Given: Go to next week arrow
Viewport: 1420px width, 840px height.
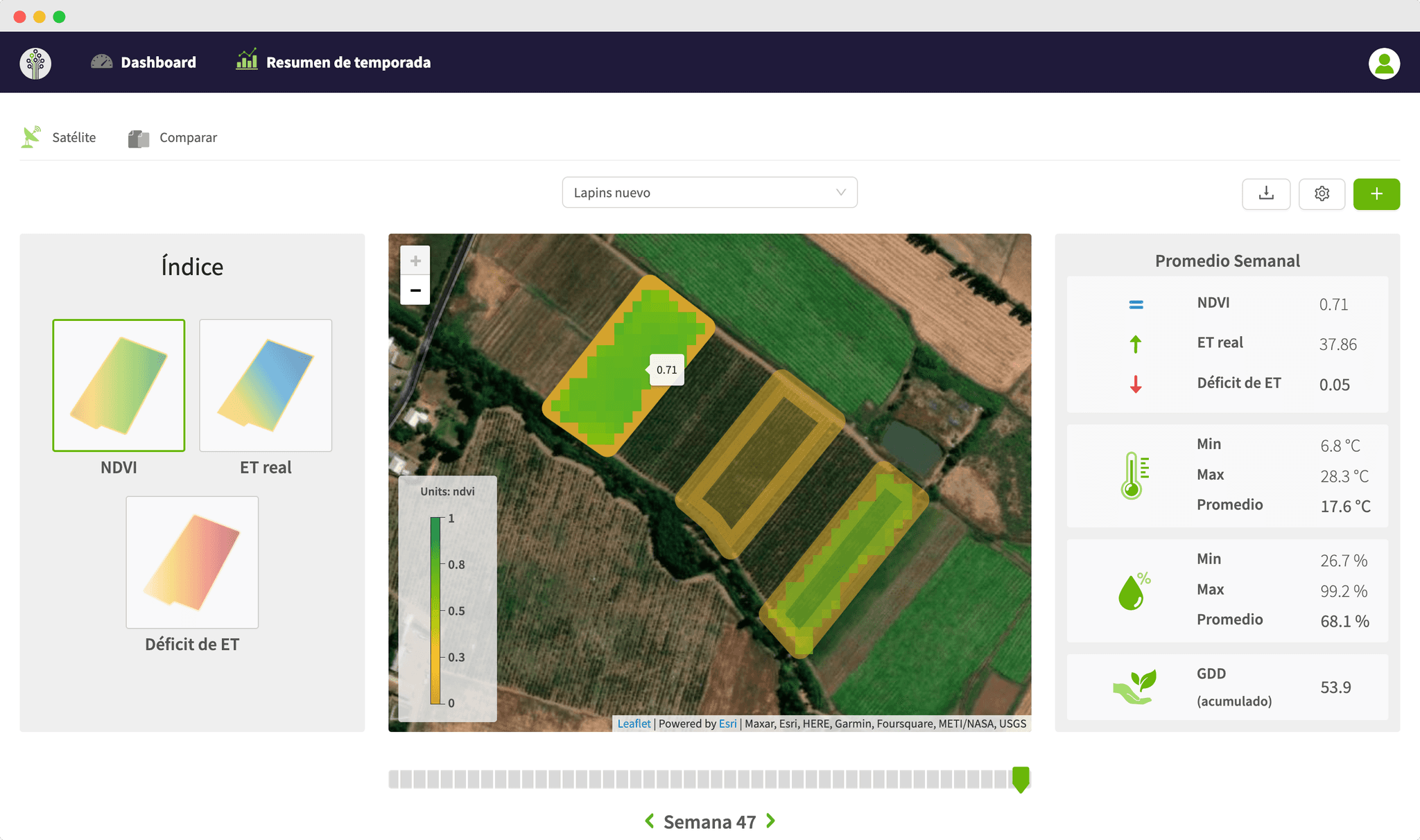Looking at the screenshot, I should click(x=771, y=821).
